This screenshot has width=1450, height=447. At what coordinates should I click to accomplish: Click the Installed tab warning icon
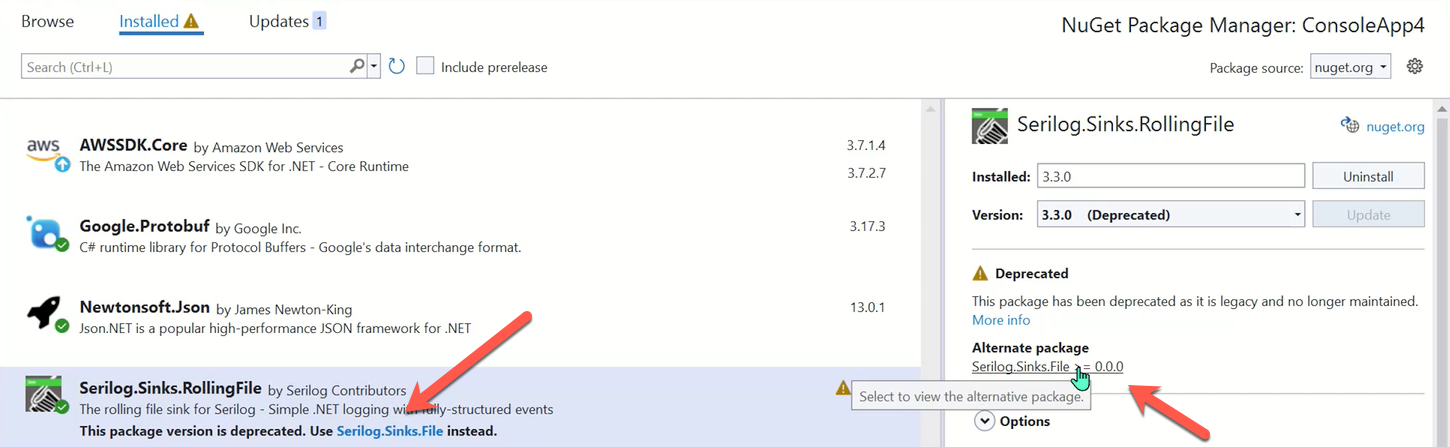click(x=192, y=21)
